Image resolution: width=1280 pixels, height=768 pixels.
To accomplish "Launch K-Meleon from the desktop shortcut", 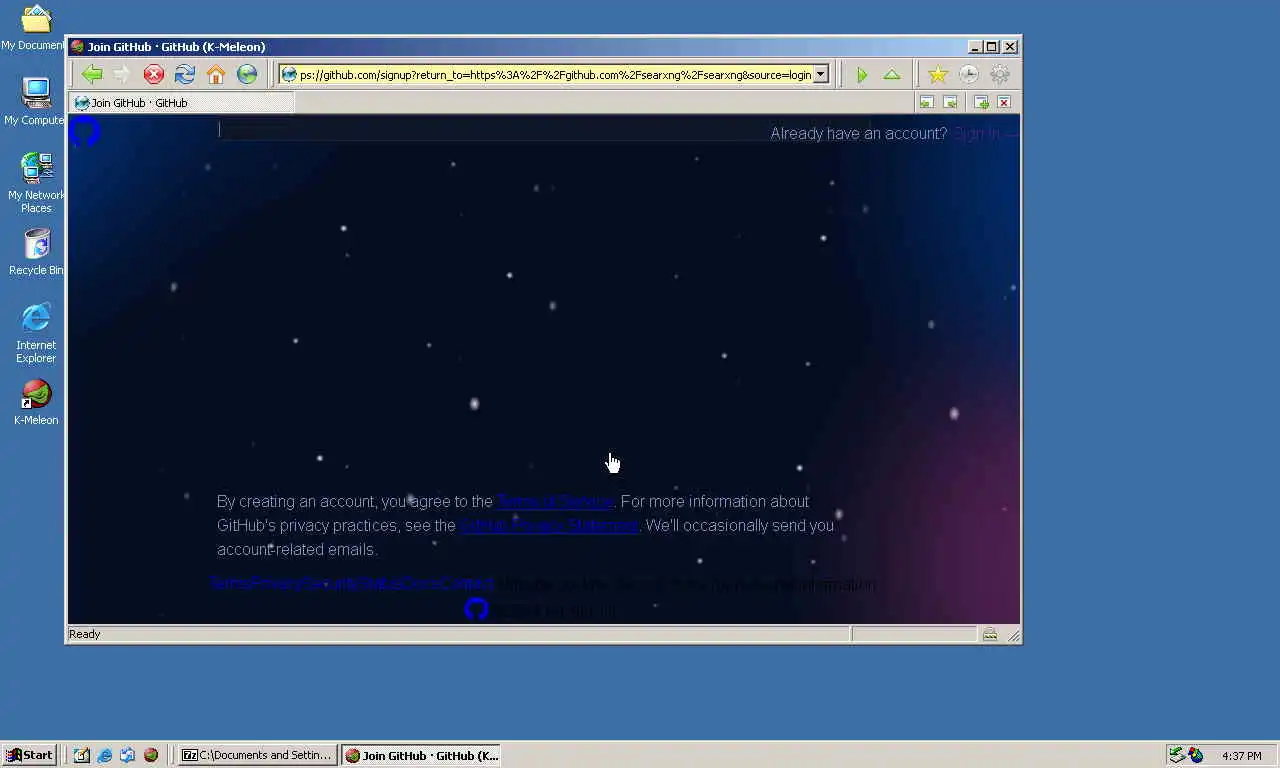I will [x=36, y=402].
